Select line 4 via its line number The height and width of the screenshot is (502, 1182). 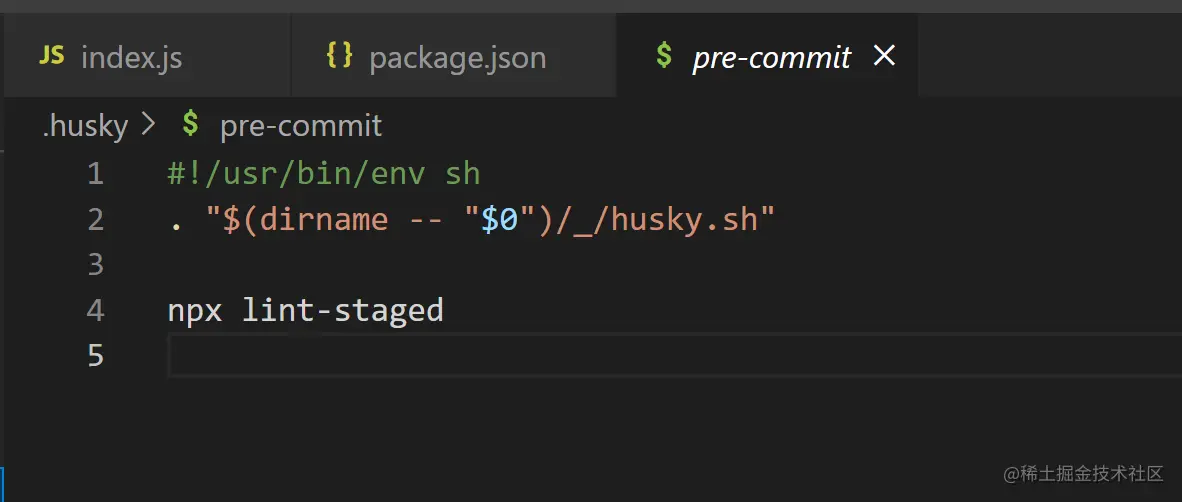95,310
